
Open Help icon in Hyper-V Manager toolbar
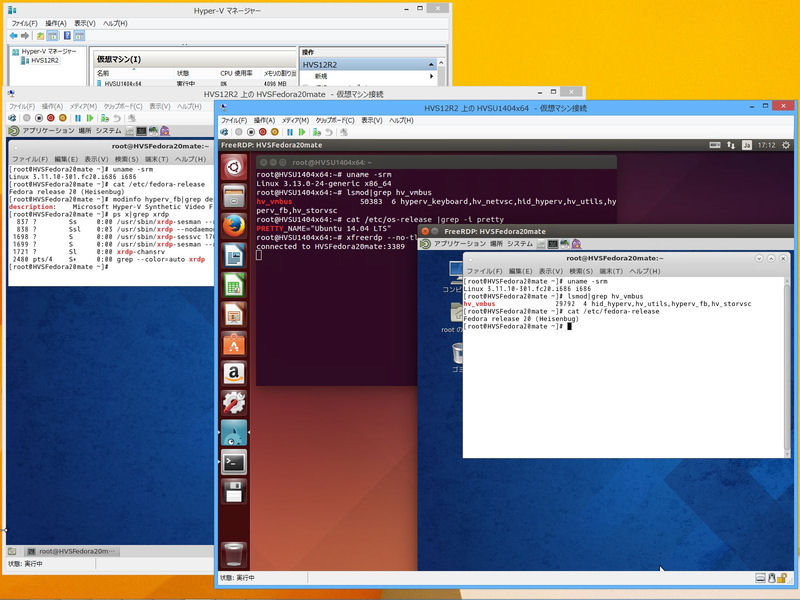(x=67, y=36)
